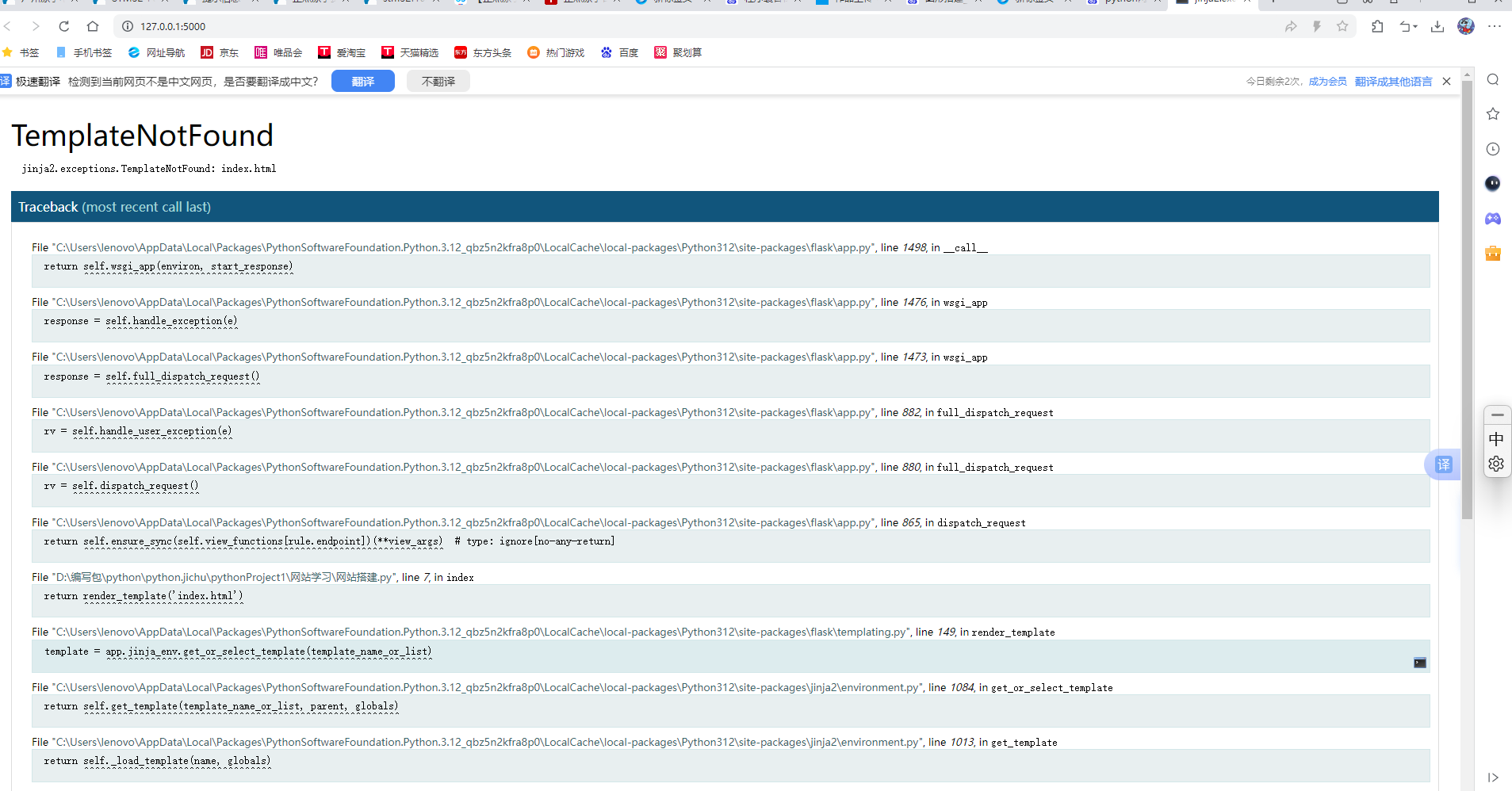The image size is (1512, 791).
Task: Click the file line for templating.py line 149
Action: [543, 632]
